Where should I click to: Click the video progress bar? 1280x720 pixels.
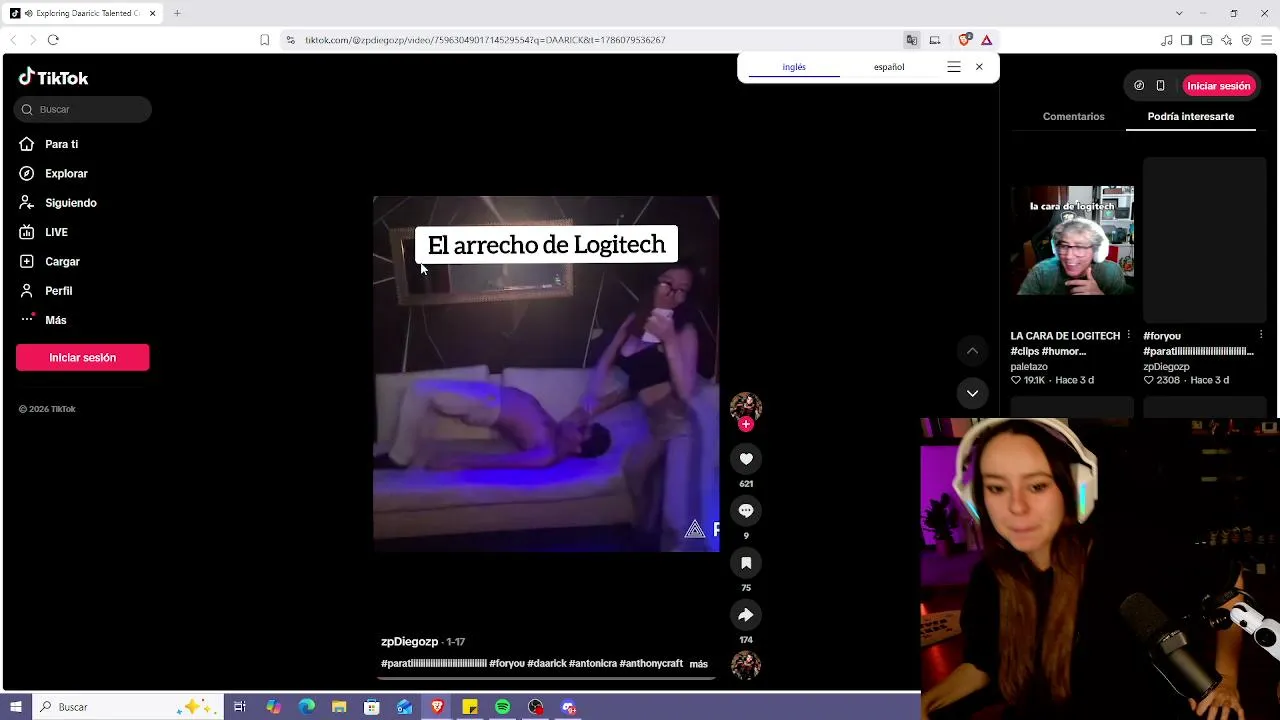pos(546,678)
